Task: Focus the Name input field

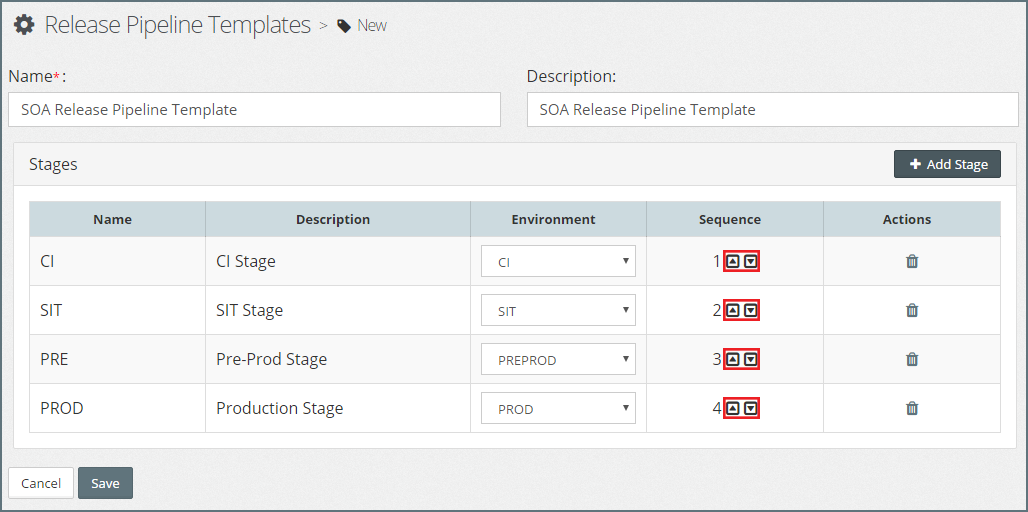Action: 254,110
